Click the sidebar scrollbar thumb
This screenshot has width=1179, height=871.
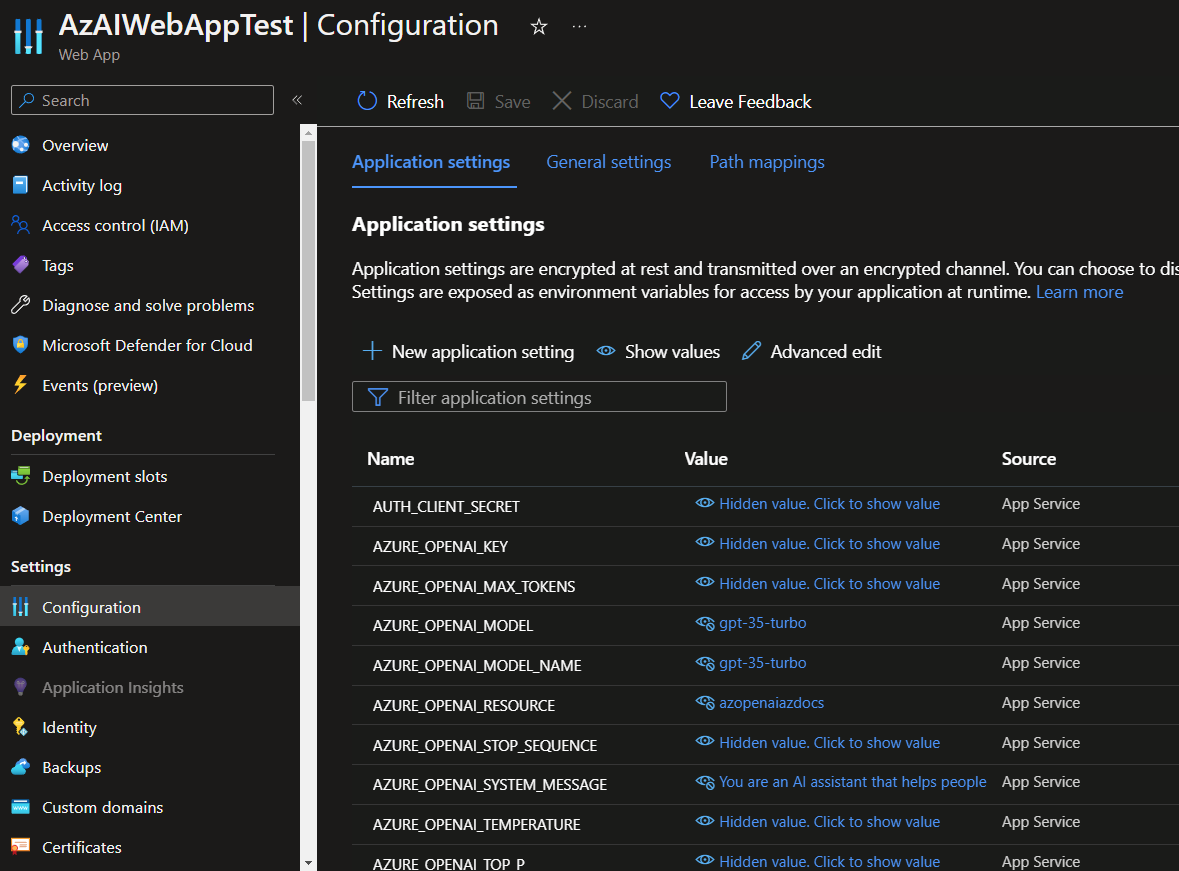(308, 271)
